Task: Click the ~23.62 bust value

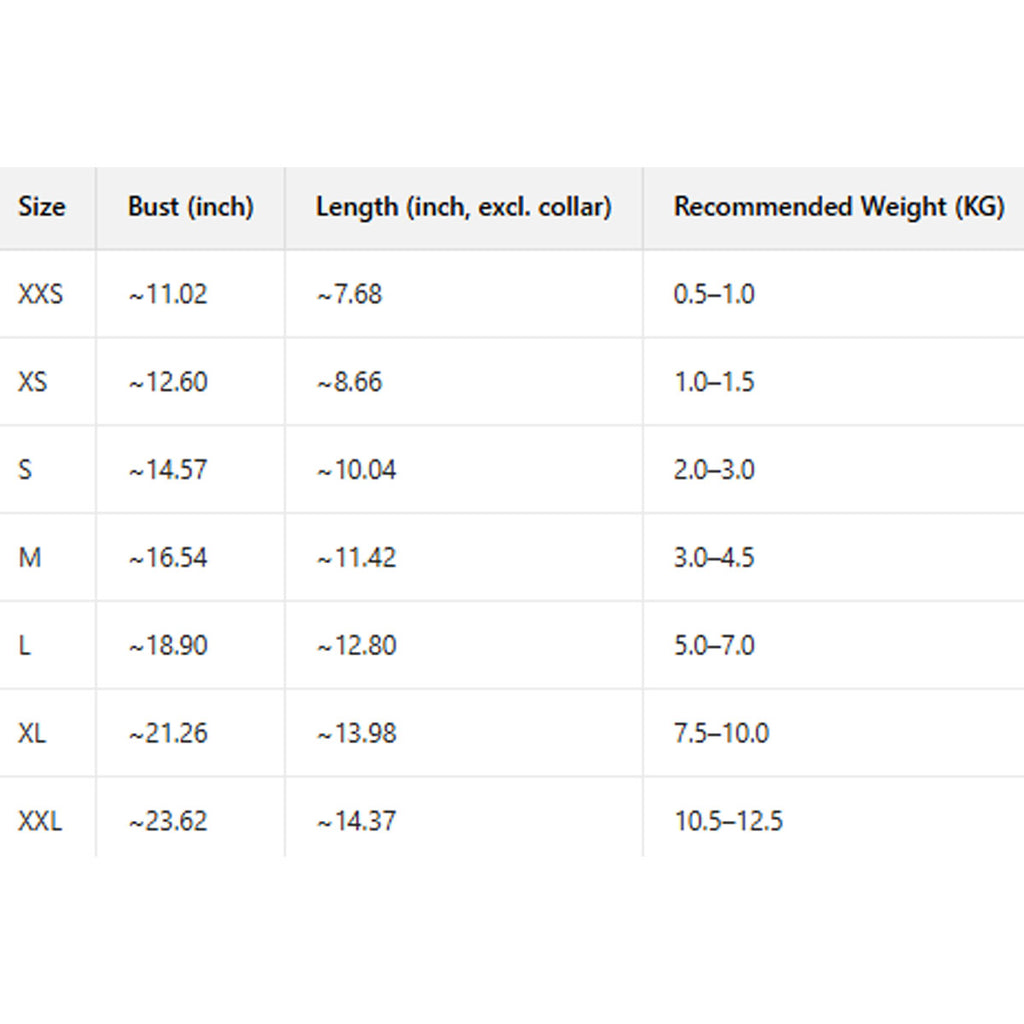Action: click(168, 821)
